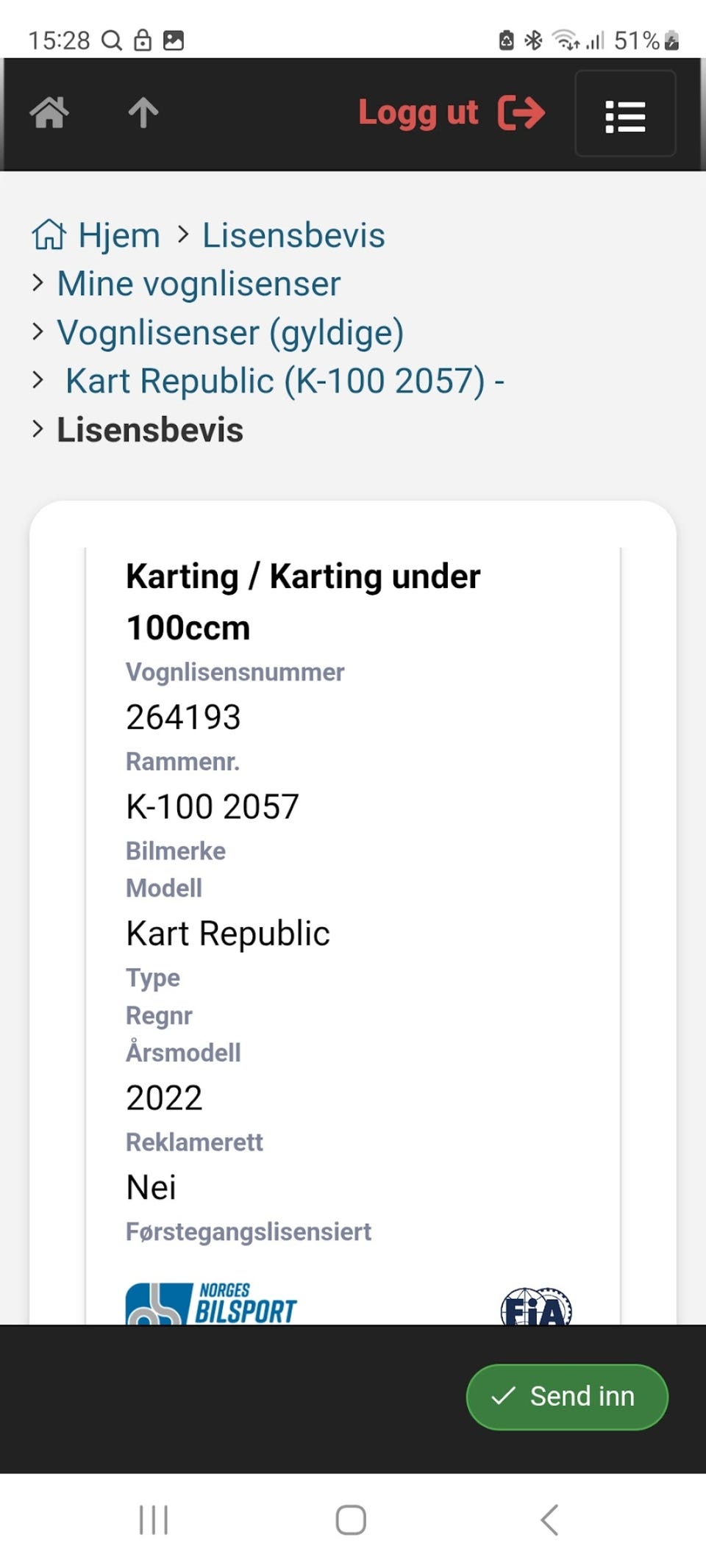Select the Rammenr. K-100 2057 value

(213, 806)
